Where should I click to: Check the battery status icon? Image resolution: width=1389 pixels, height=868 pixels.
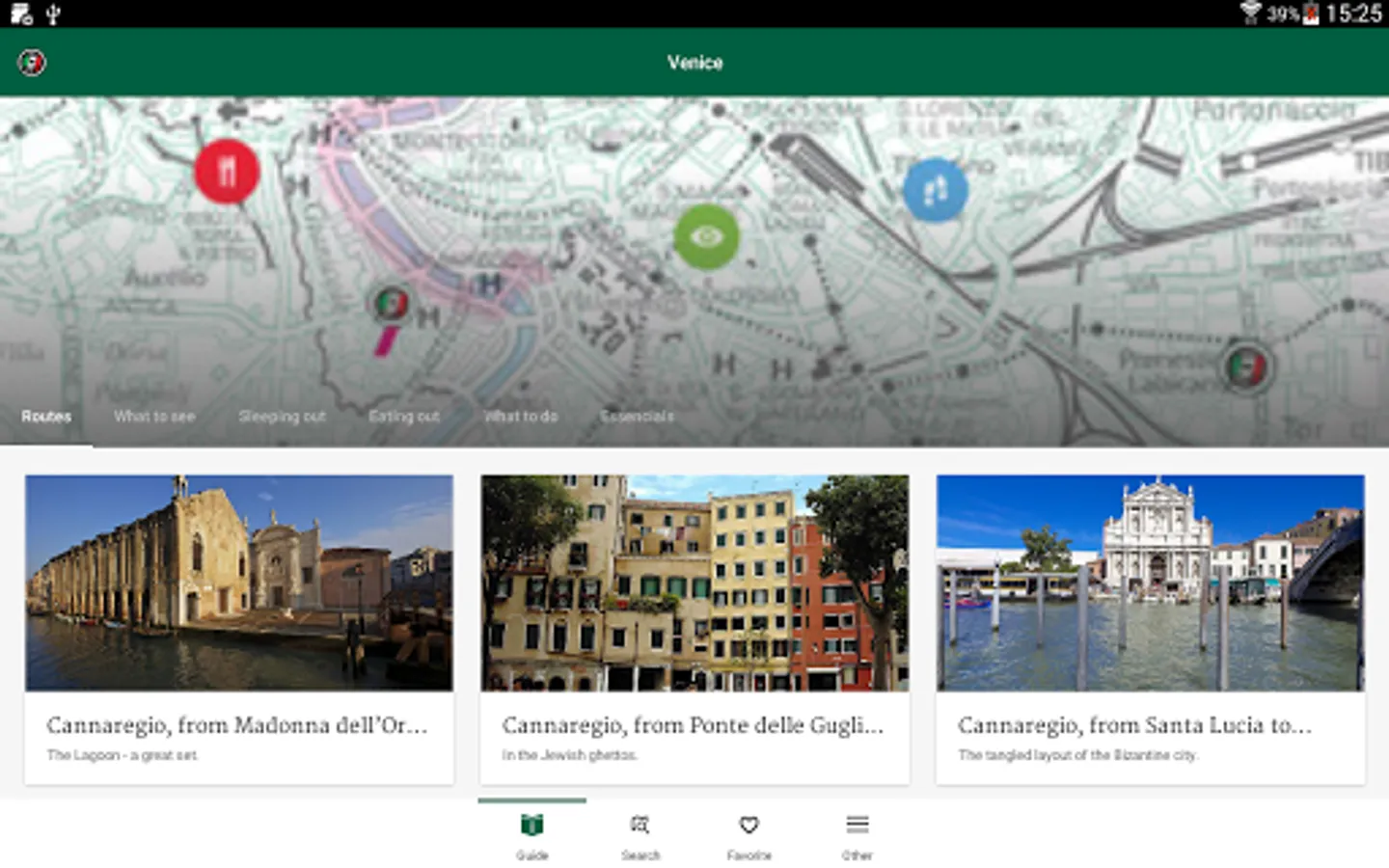pos(1311,14)
